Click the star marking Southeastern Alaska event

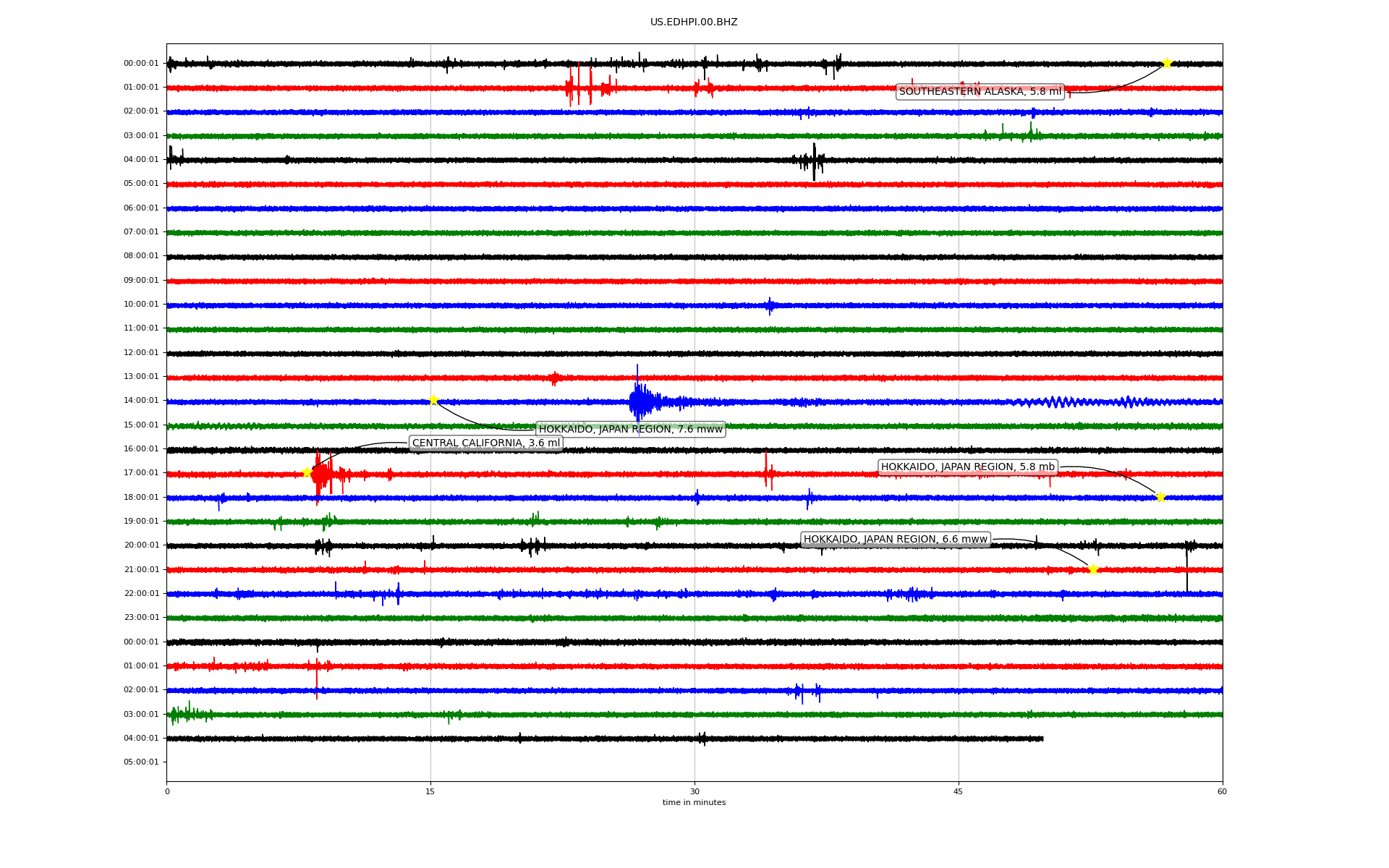1167,63
